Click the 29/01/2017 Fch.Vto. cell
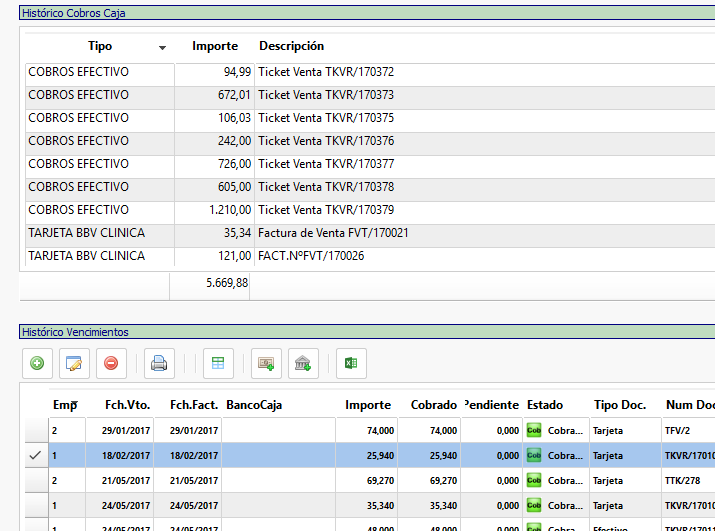 tap(120, 431)
